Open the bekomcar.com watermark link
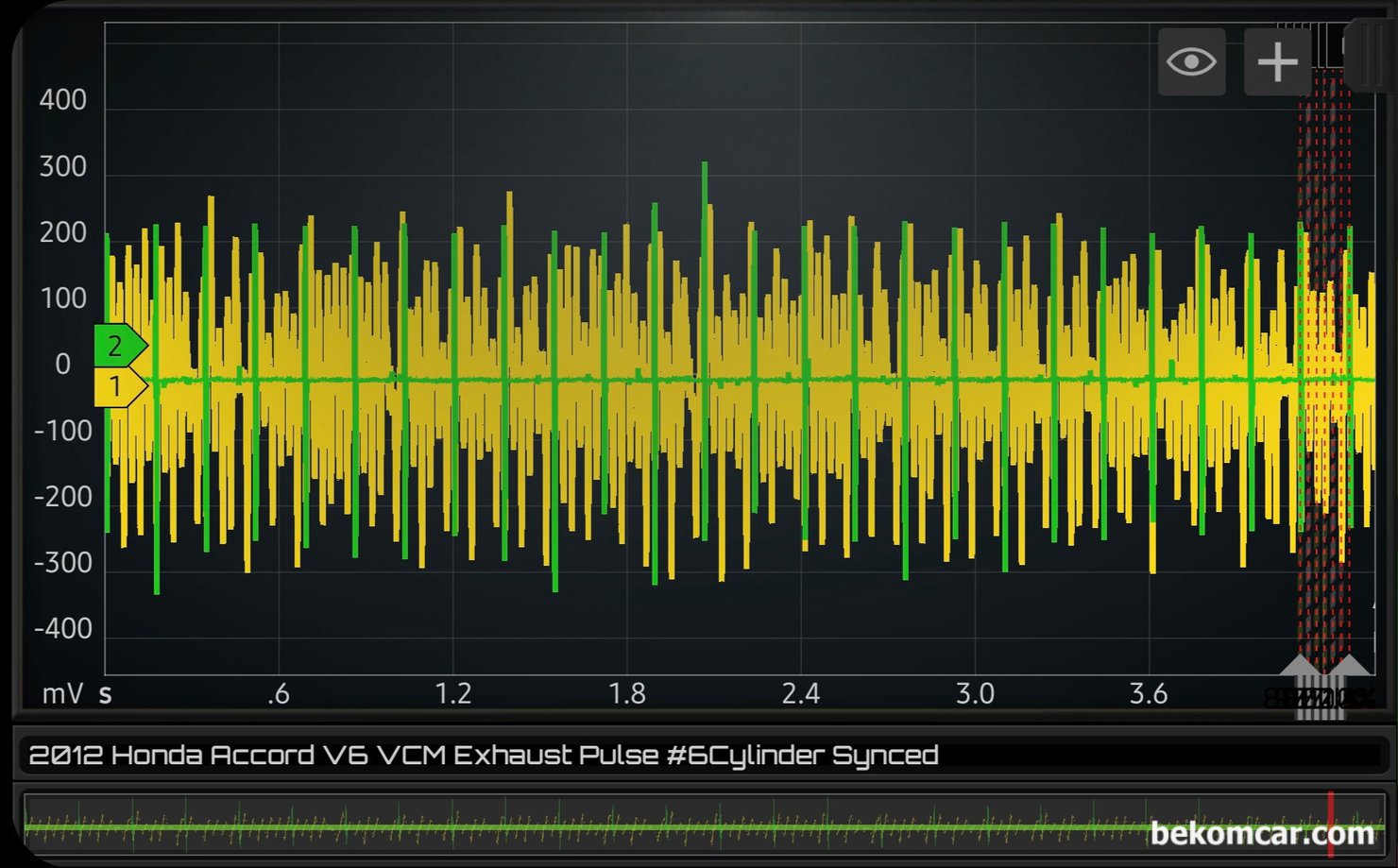1398x868 pixels. click(x=1261, y=833)
